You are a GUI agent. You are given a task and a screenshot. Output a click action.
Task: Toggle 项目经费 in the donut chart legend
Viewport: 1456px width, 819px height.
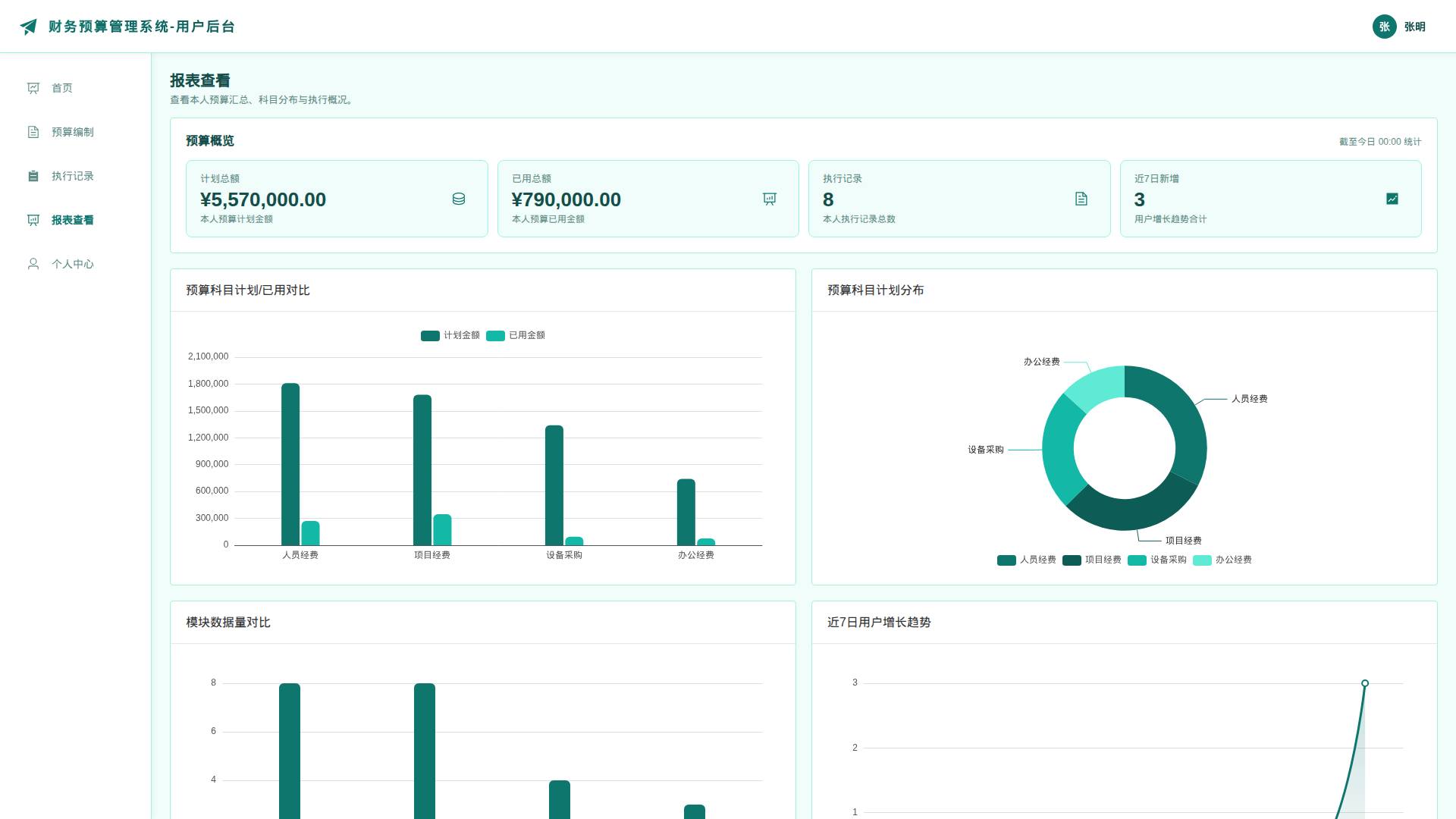pyautogui.click(x=1092, y=560)
